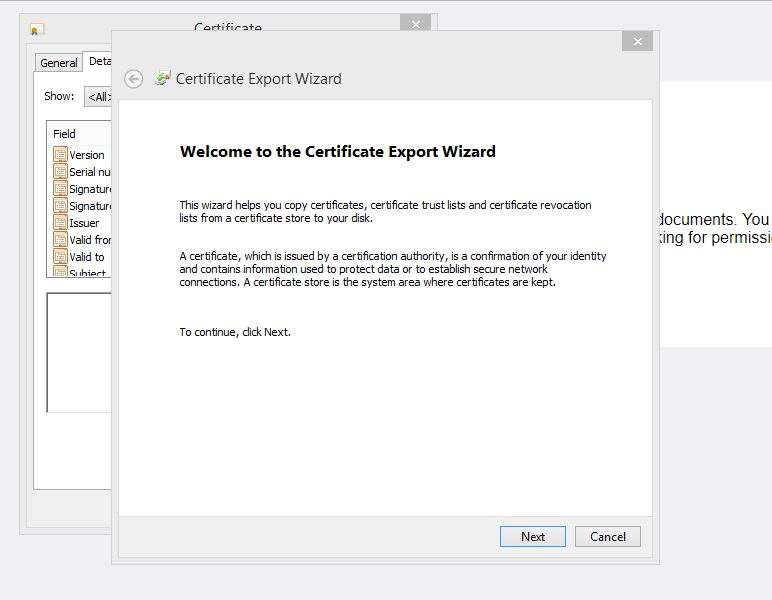Switch to the Details tab

tap(99, 61)
